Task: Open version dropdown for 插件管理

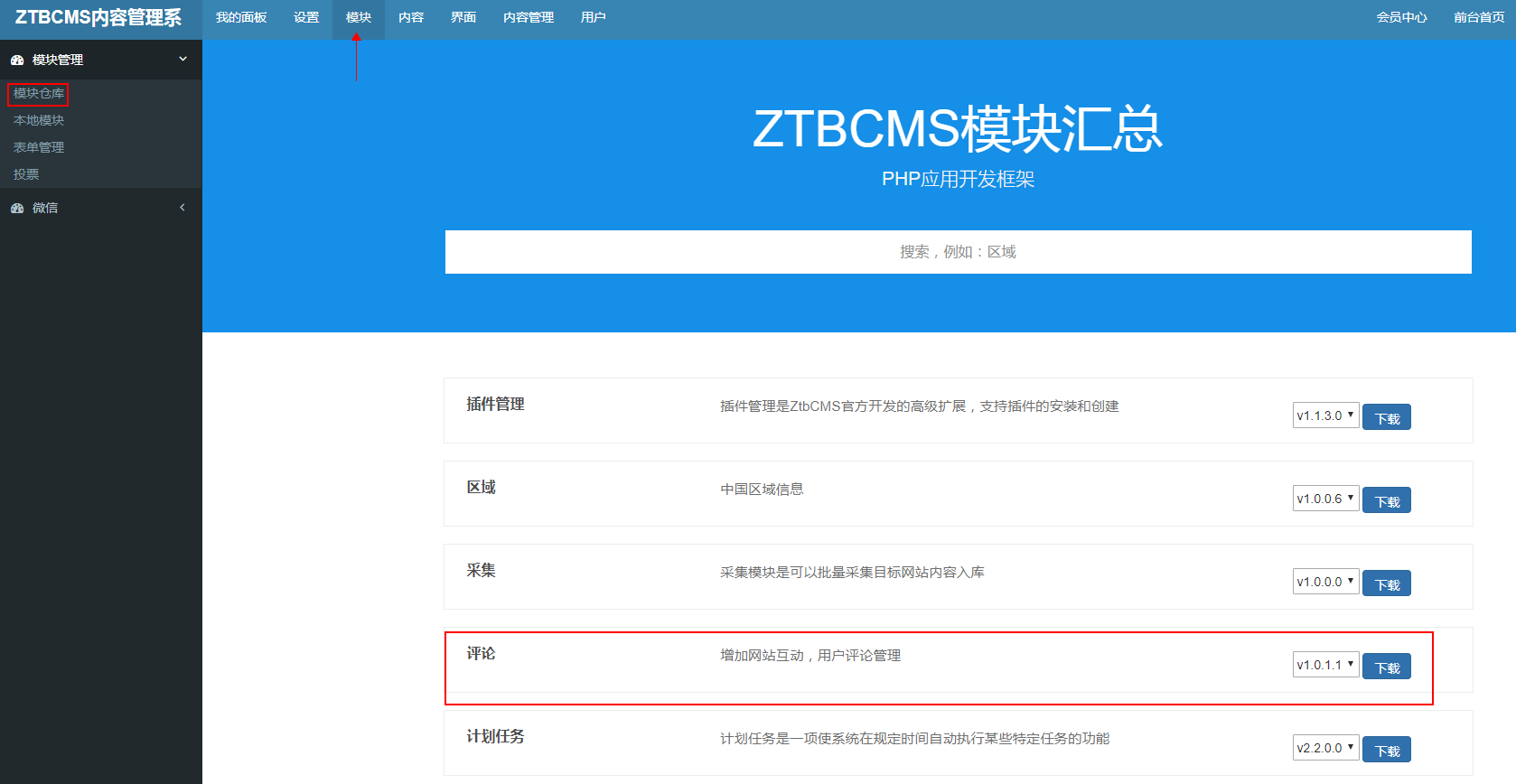Action: (1325, 415)
